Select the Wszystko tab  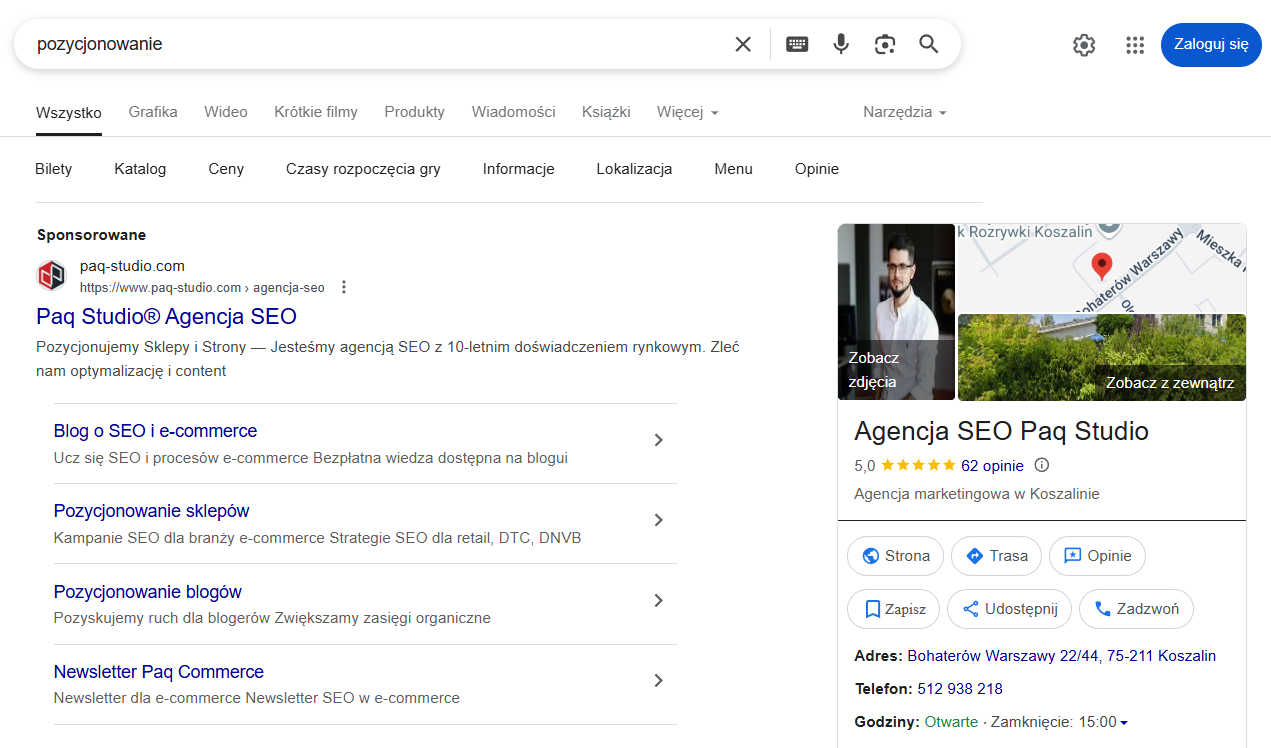tap(69, 112)
